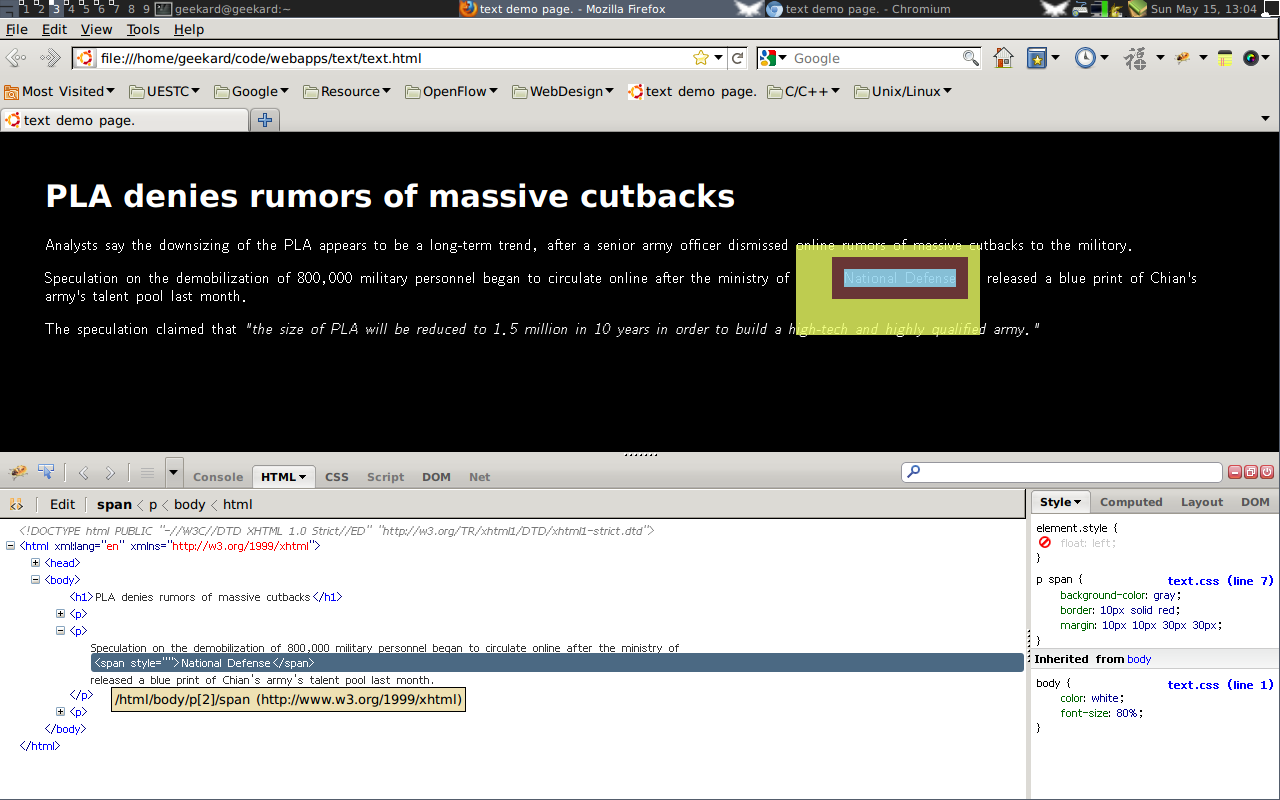Collapse the body node in HTML tree
The height and width of the screenshot is (800, 1280).
tap(36, 580)
